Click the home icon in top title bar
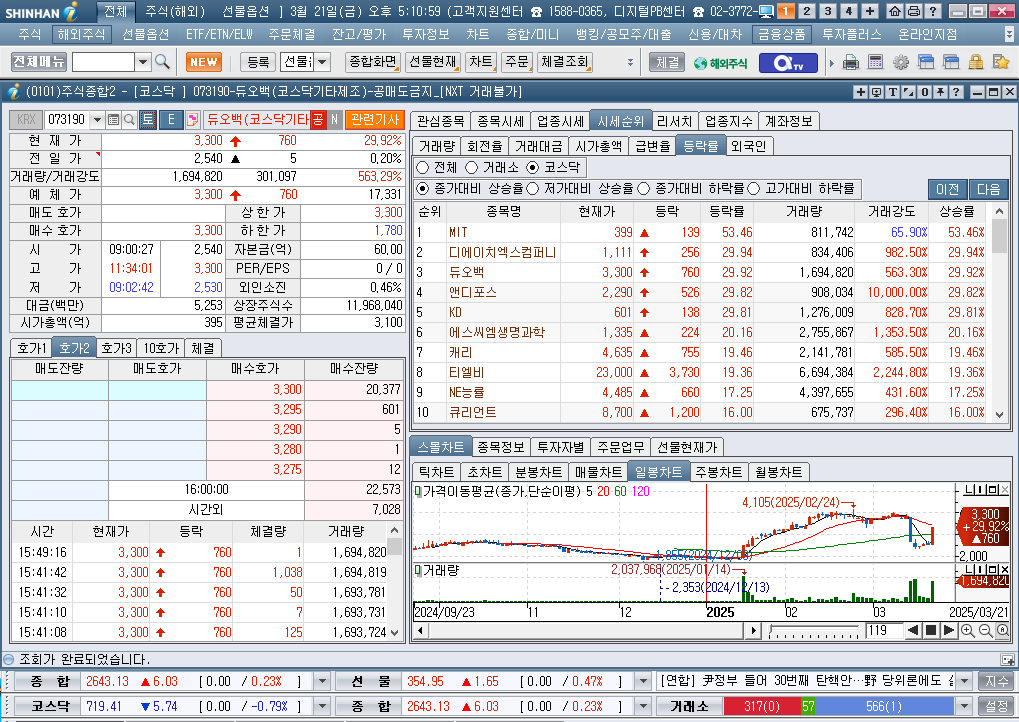 (896, 11)
